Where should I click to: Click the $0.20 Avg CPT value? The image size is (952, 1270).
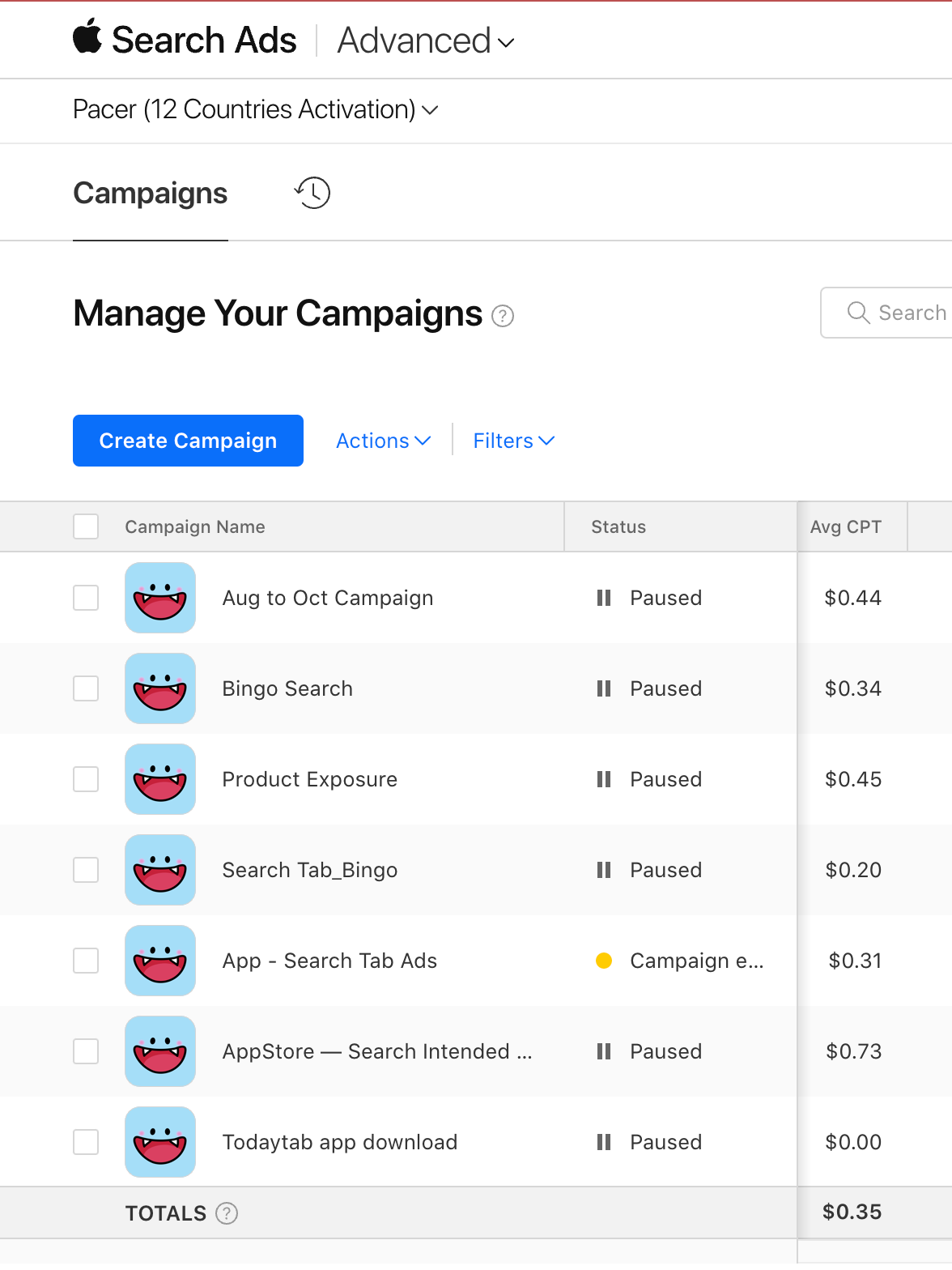pyautogui.click(x=853, y=870)
